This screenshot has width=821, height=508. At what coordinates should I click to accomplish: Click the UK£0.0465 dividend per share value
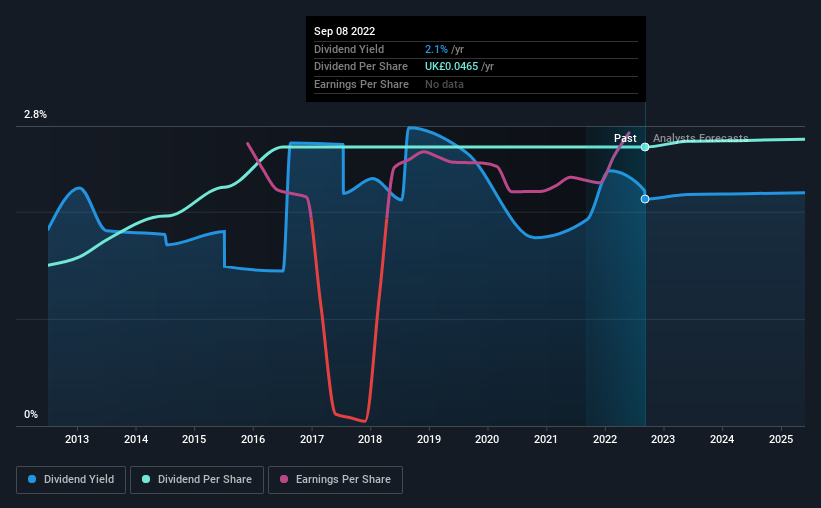pyautogui.click(x=451, y=67)
